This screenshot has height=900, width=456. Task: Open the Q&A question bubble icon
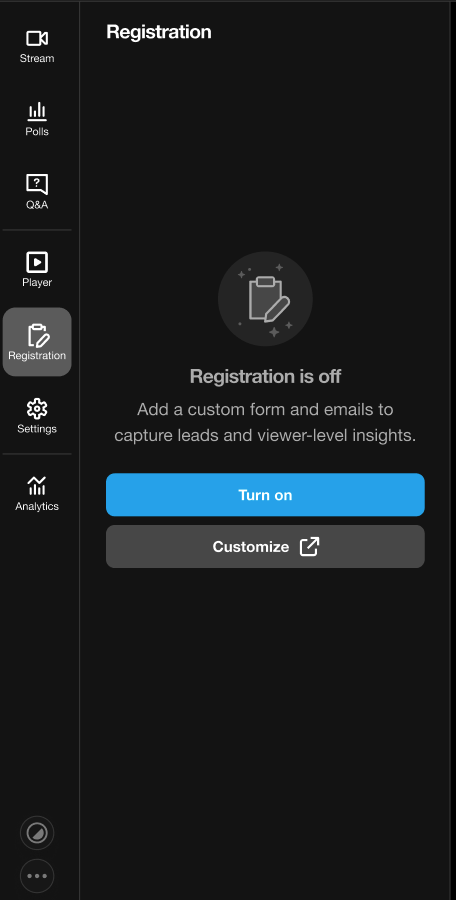(37, 185)
